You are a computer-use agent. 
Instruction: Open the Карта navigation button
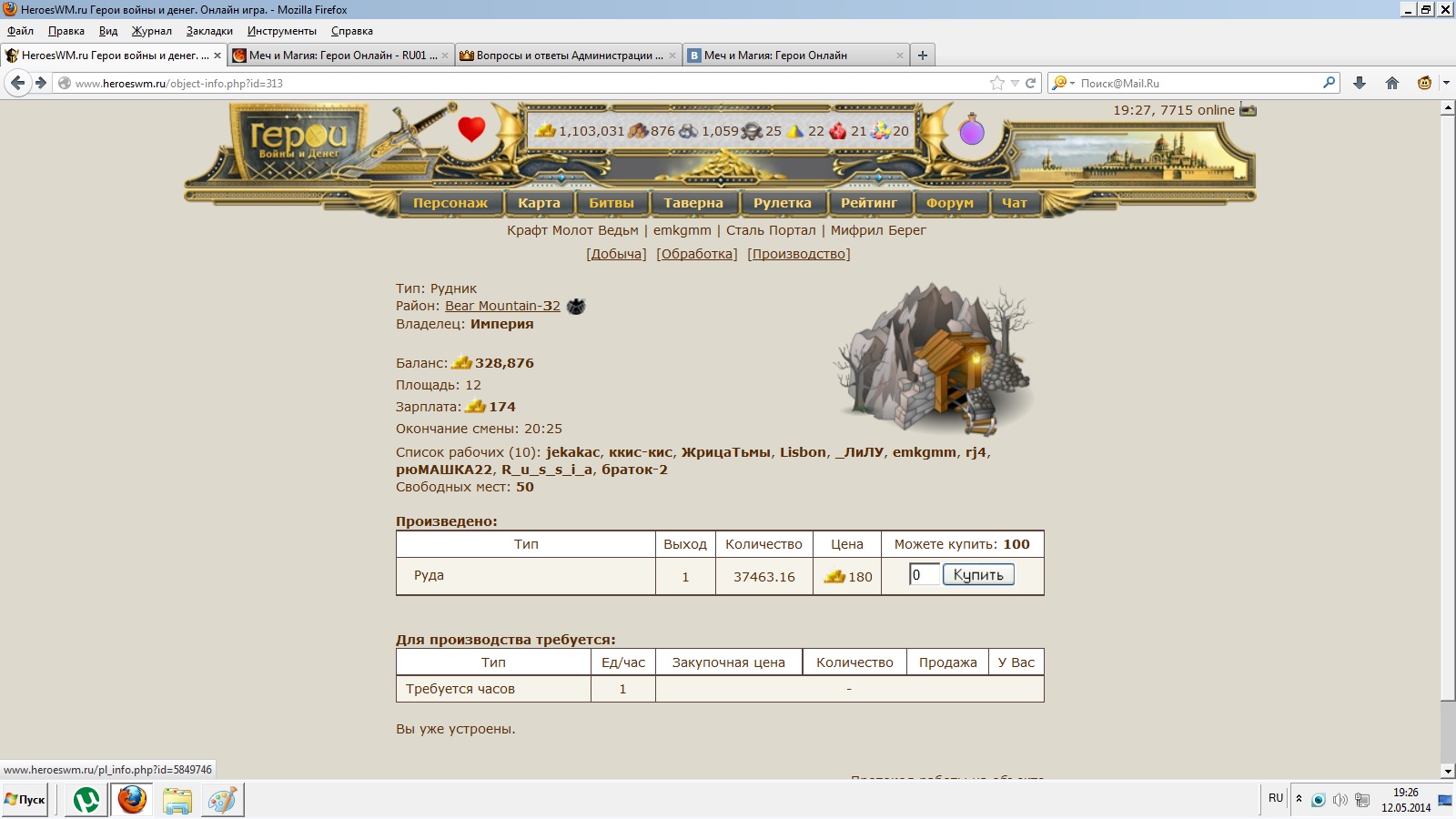coord(539,203)
